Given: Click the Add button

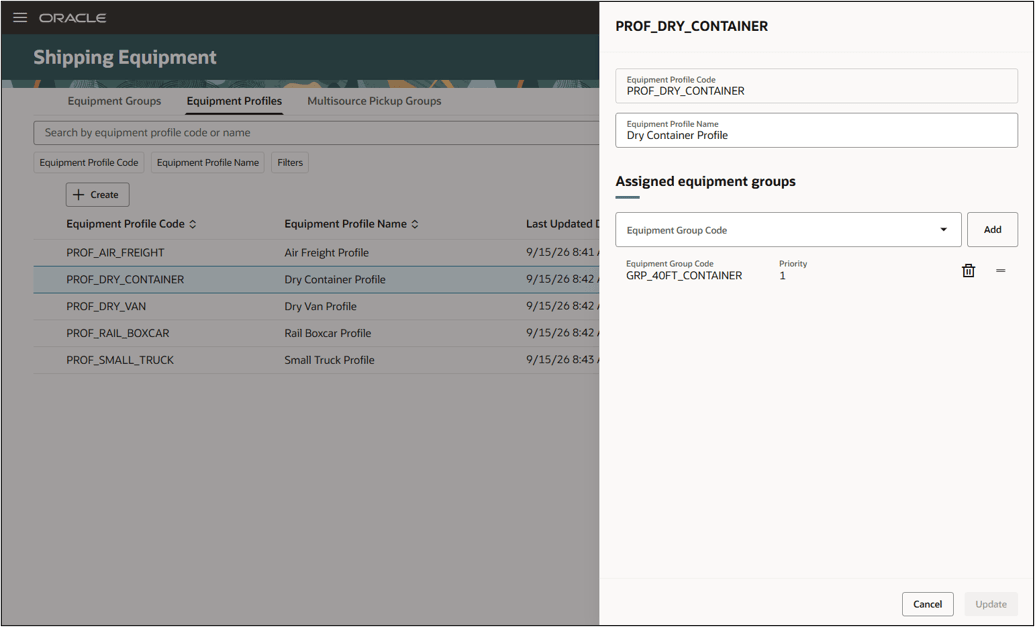Looking at the screenshot, I should [992, 230].
